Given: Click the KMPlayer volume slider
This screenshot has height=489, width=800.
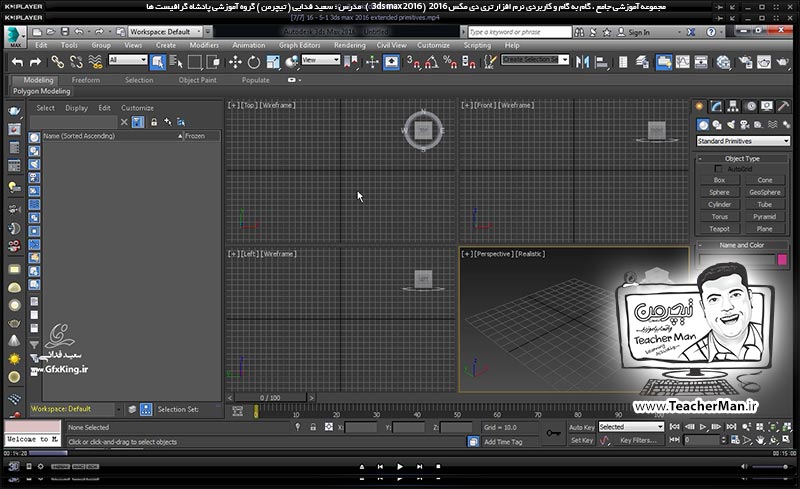Looking at the screenshot, I should (x=770, y=467).
